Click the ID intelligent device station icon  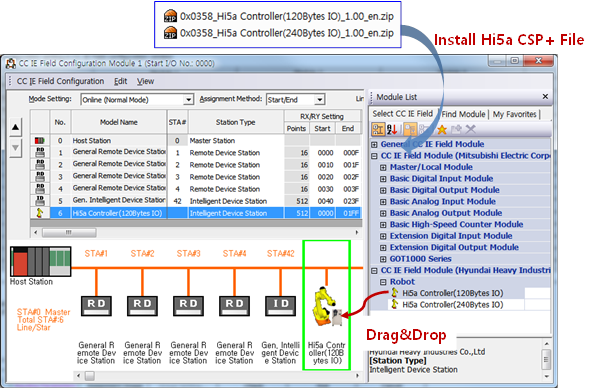(x=281, y=305)
